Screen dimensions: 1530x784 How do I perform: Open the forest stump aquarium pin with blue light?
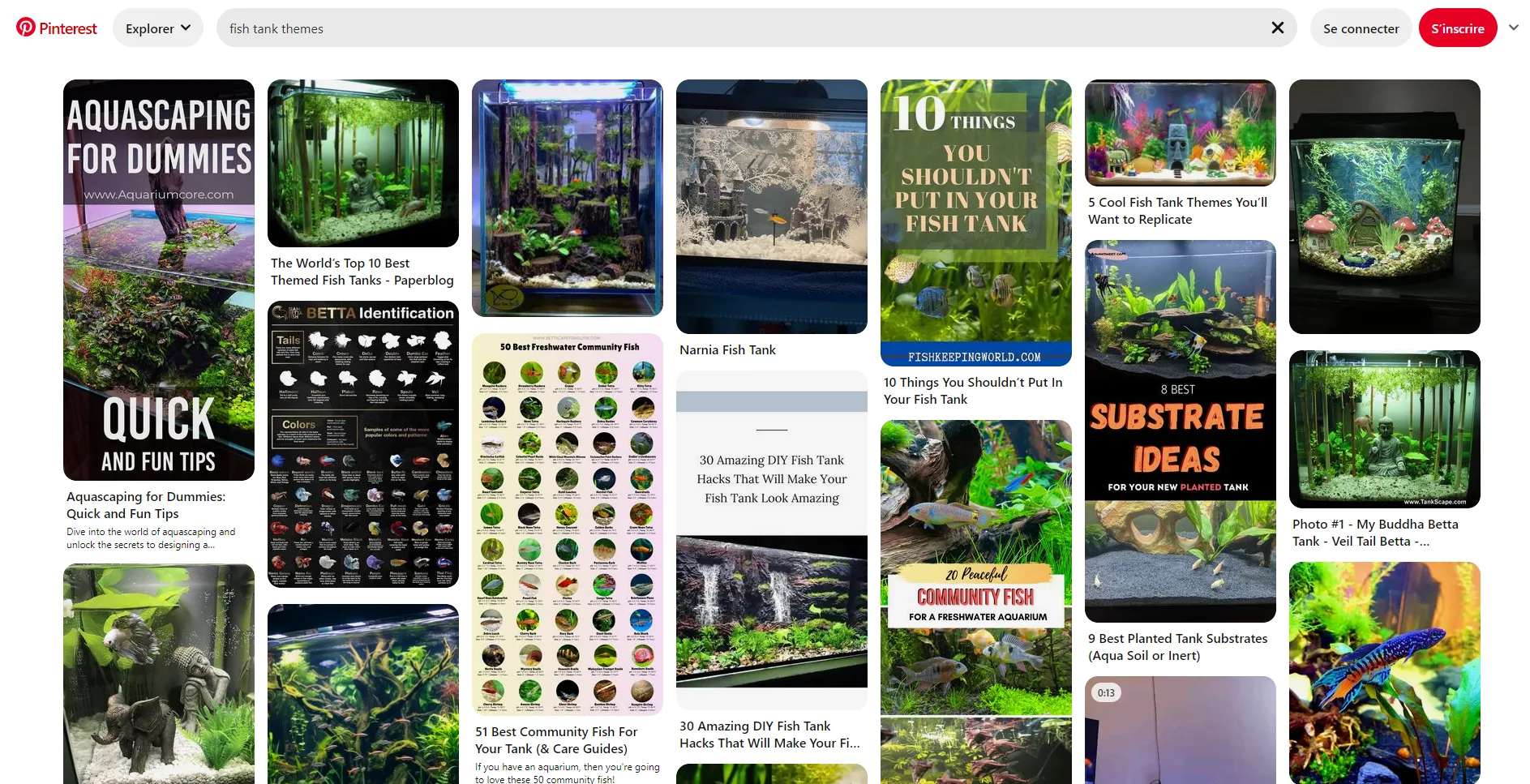tap(568, 198)
